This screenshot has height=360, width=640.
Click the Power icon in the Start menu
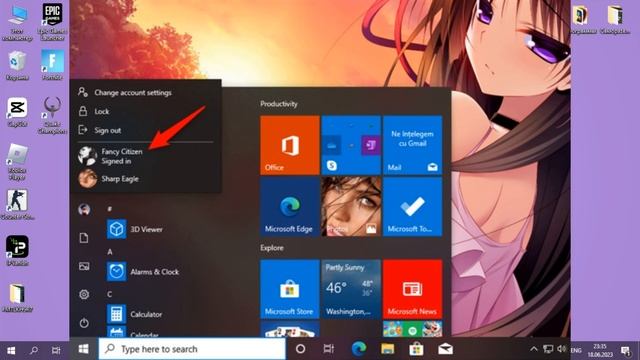(84, 323)
